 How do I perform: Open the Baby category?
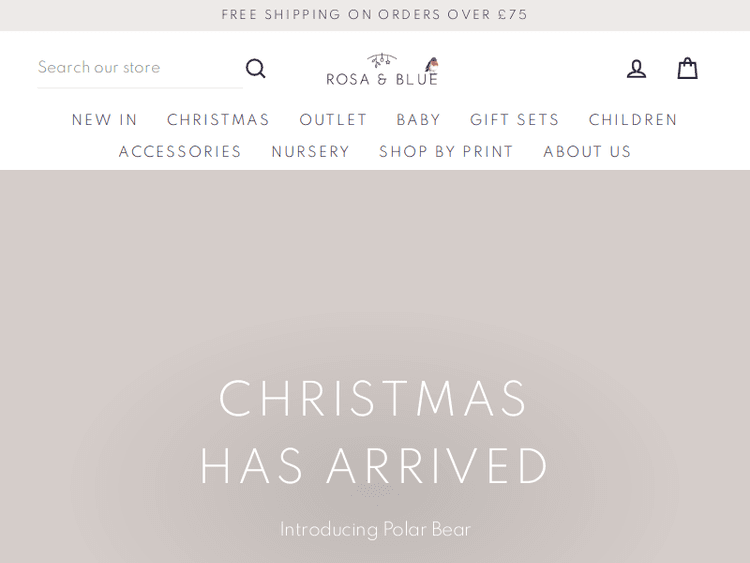[418, 120]
